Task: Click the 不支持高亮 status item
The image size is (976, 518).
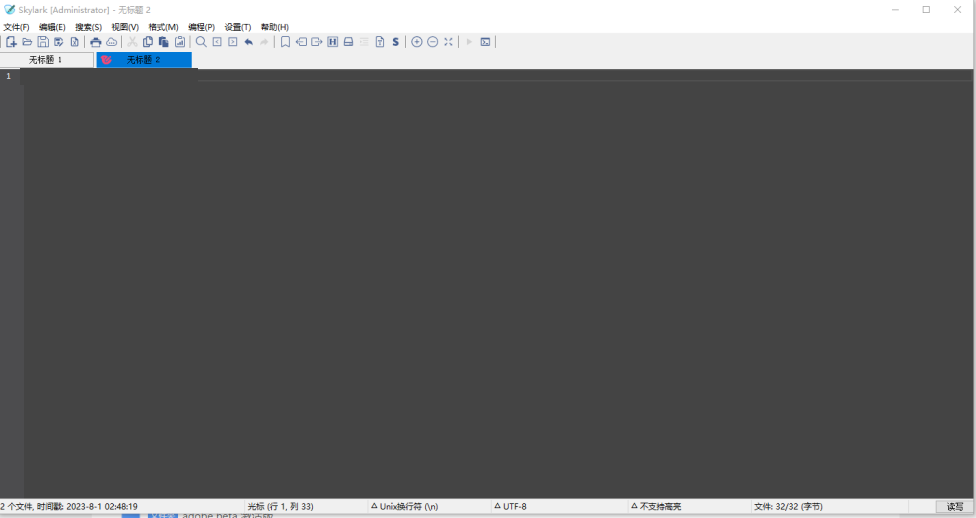Action: (656, 507)
